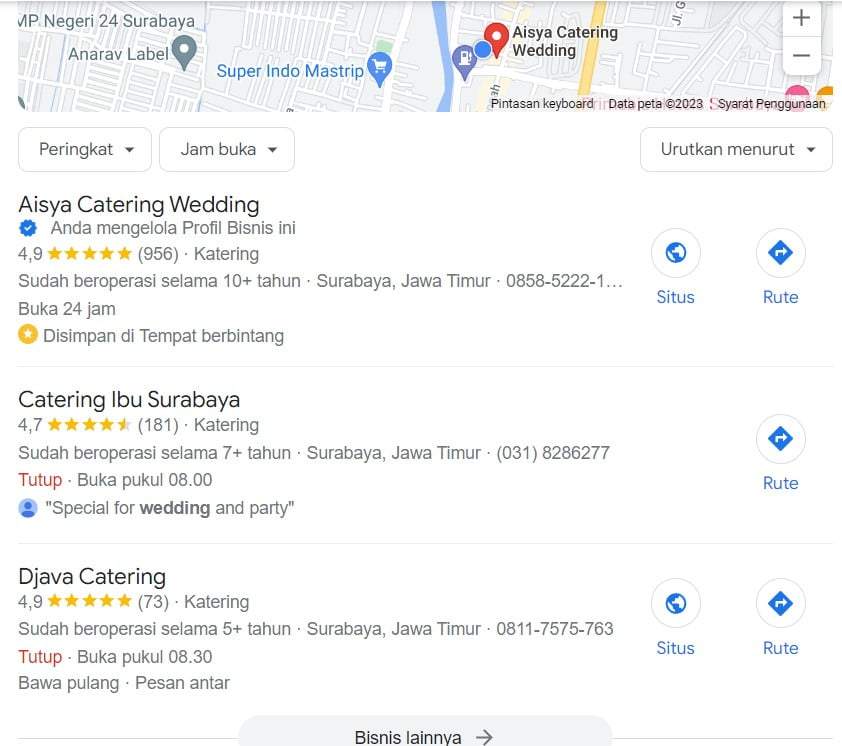The height and width of the screenshot is (746, 842).
Task: Open the Rute directions icon for Catering Ibu Surabaya
Action: [780, 439]
